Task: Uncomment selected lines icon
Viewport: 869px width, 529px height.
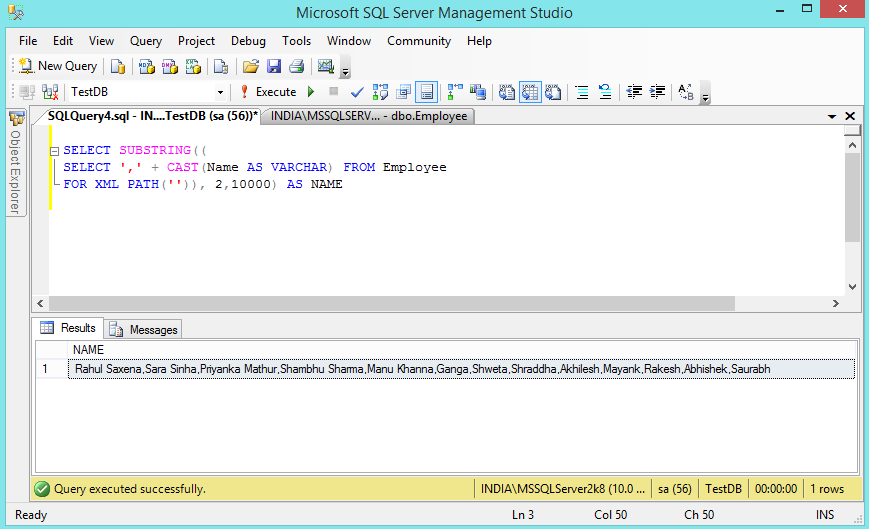Action: [605, 92]
